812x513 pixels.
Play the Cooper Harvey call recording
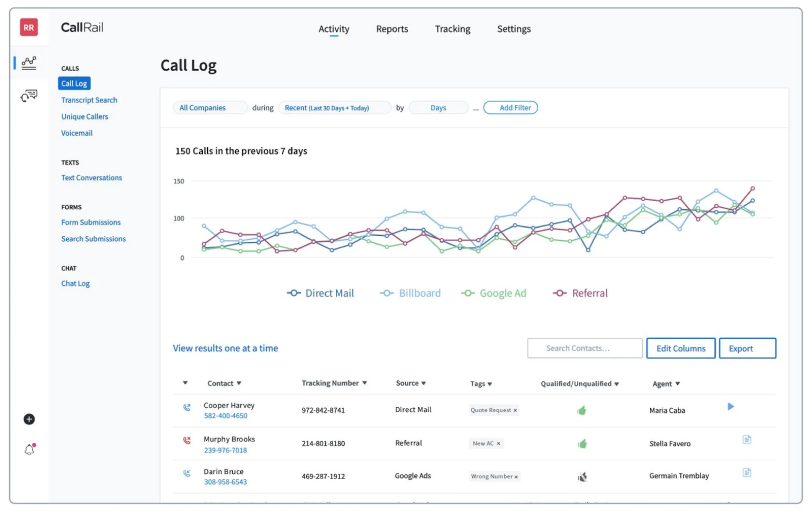pyautogui.click(x=731, y=406)
